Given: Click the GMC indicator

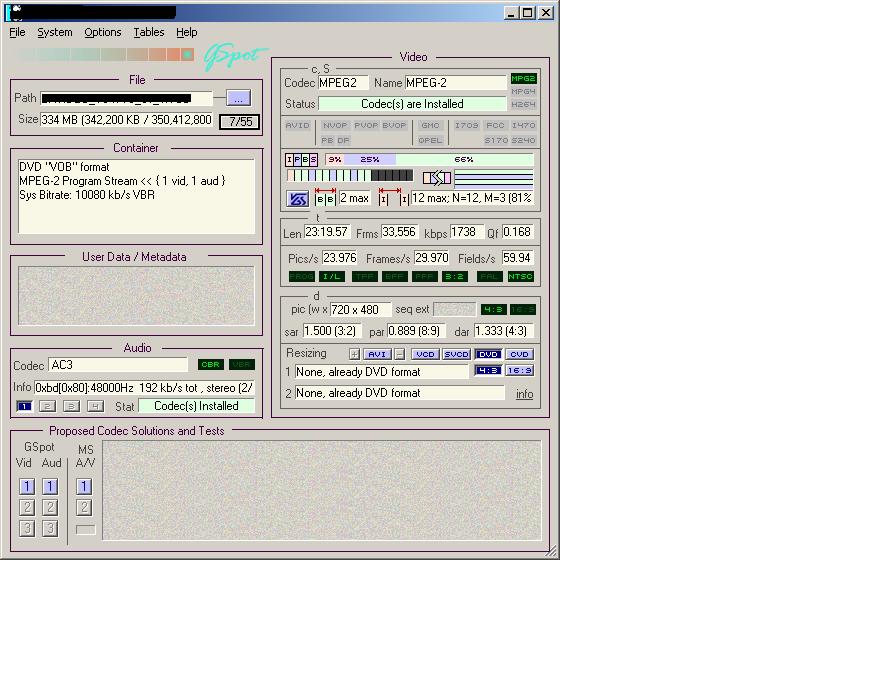Looking at the screenshot, I should [430, 125].
